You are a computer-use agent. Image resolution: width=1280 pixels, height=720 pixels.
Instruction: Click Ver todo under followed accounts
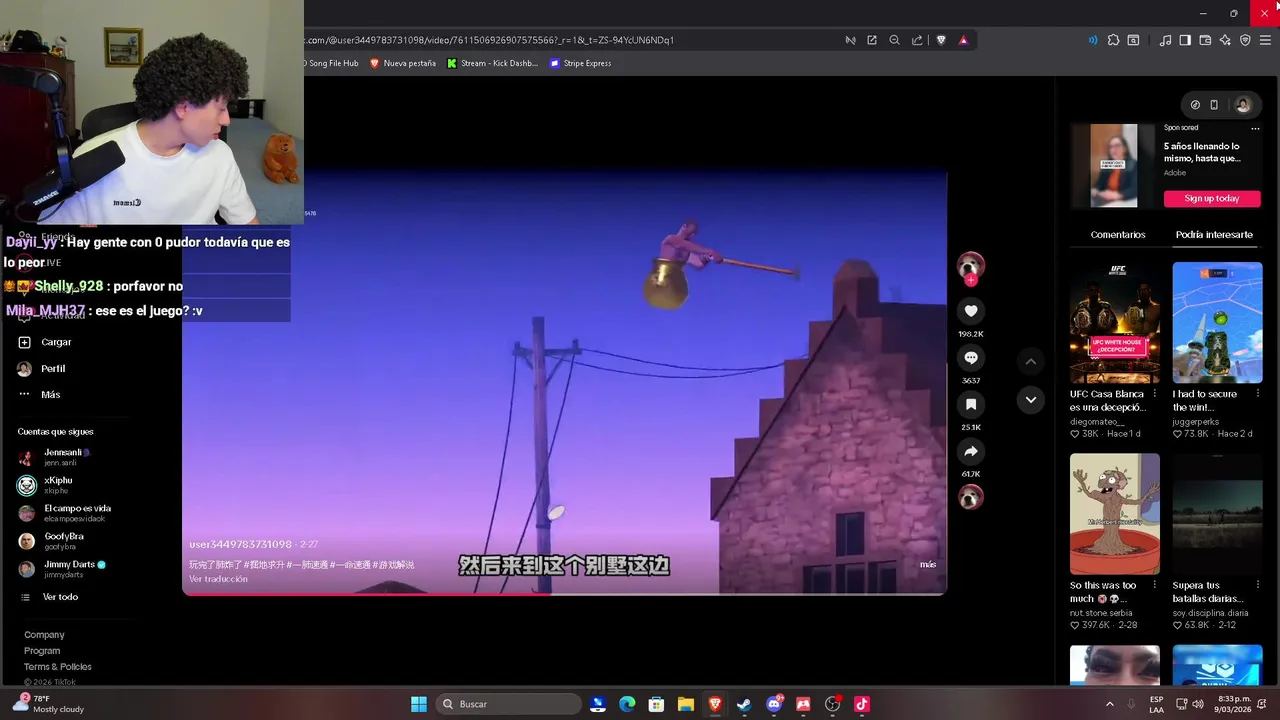(60, 597)
